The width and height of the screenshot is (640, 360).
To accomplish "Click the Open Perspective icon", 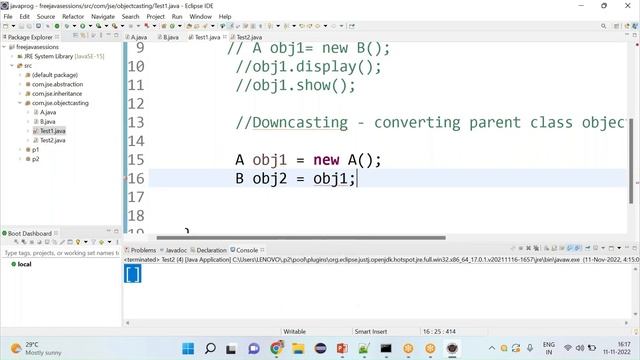I will click(617, 26).
